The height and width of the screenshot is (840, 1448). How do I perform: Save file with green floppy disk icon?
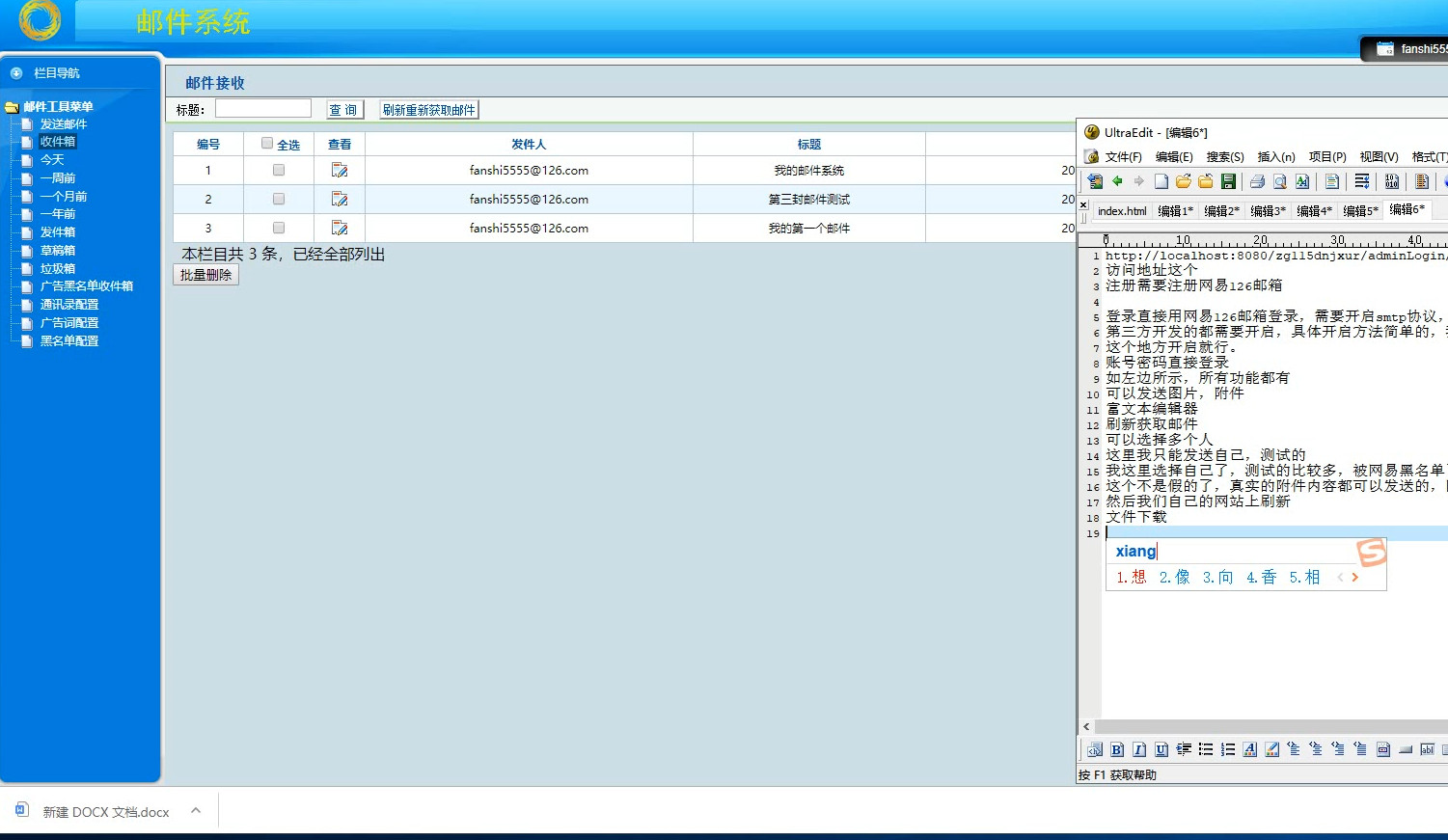pyautogui.click(x=1228, y=181)
